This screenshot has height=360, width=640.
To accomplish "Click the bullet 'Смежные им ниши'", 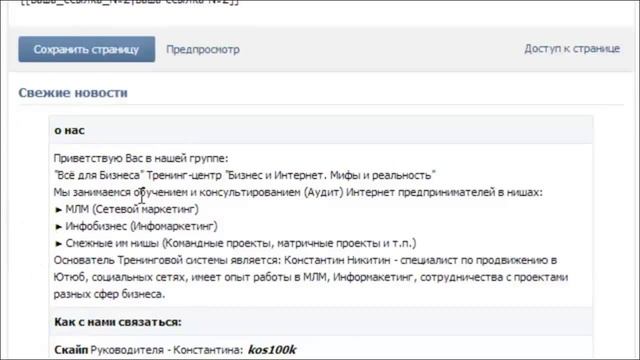I will click(235, 243).
